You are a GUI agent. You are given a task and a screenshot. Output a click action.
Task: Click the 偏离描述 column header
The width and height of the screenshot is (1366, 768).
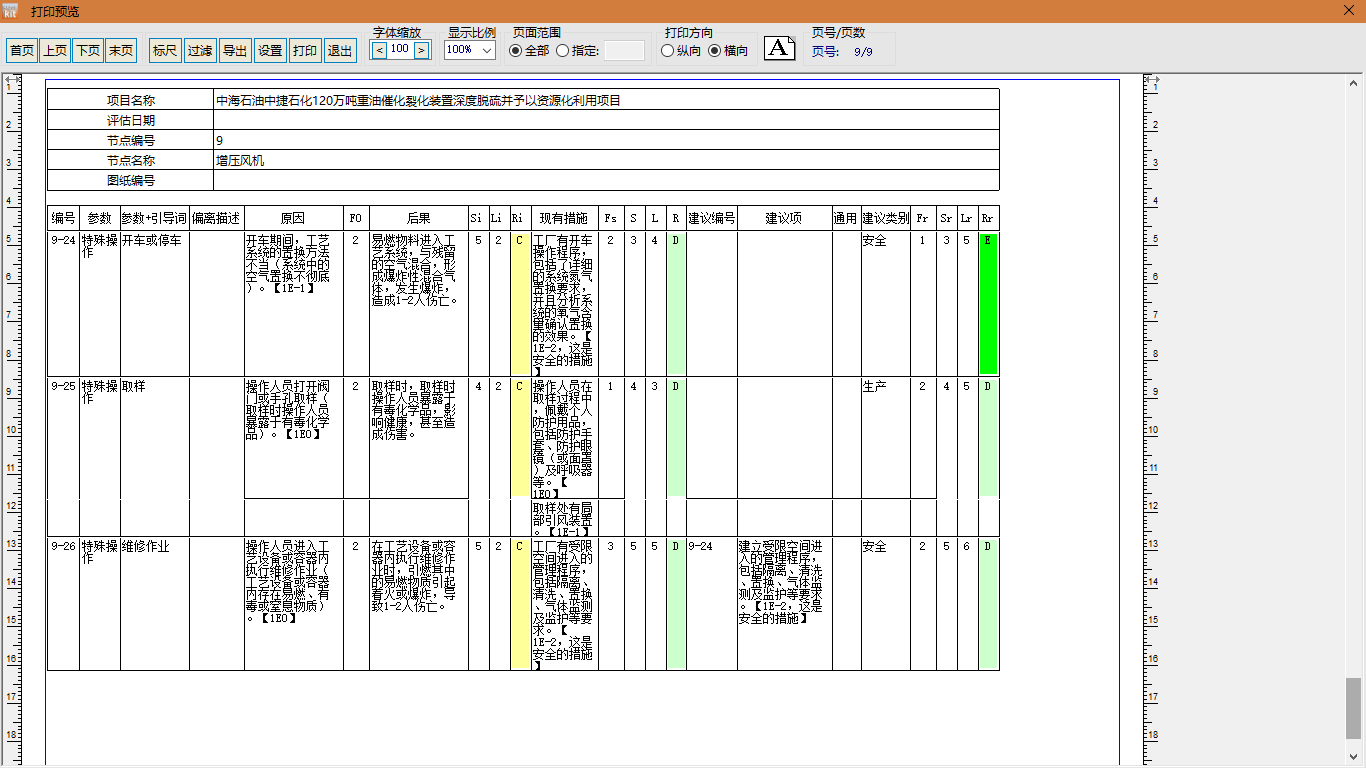(216, 217)
